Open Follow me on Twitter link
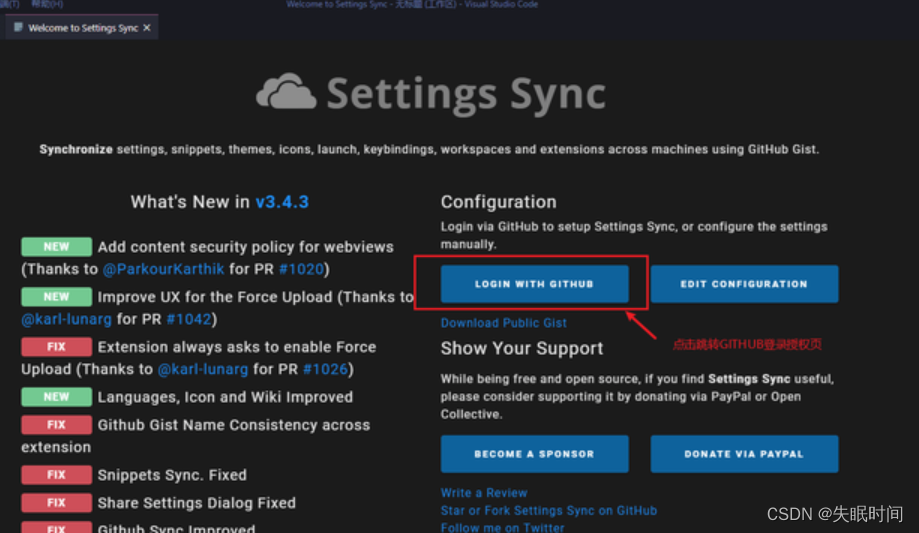This screenshot has width=919, height=533. [502, 527]
